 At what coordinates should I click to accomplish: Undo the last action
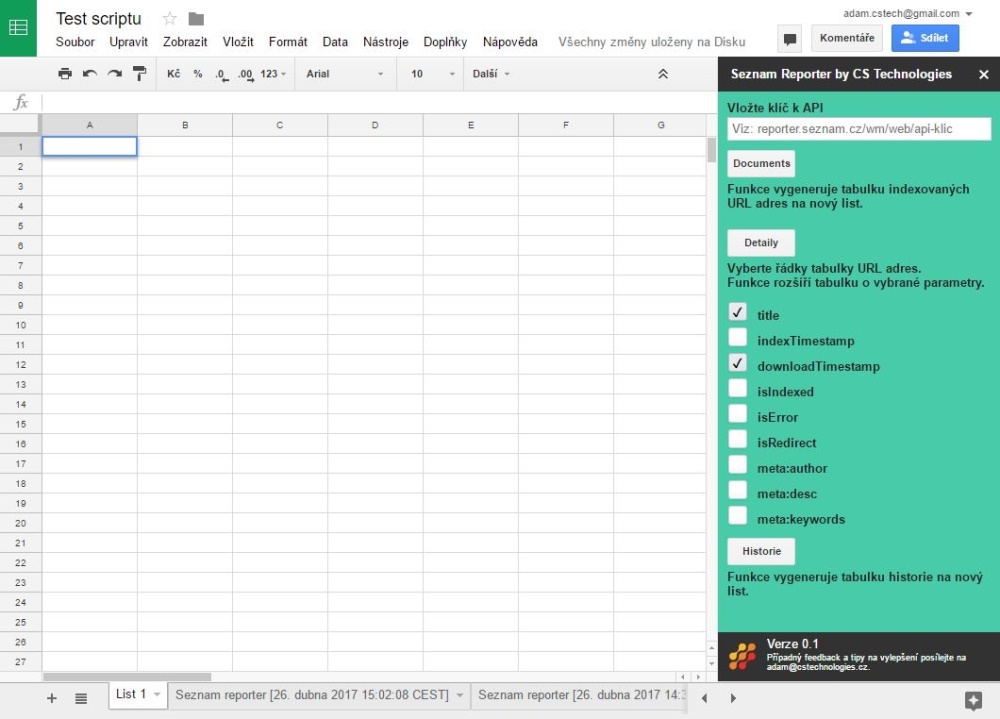(89, 74)
